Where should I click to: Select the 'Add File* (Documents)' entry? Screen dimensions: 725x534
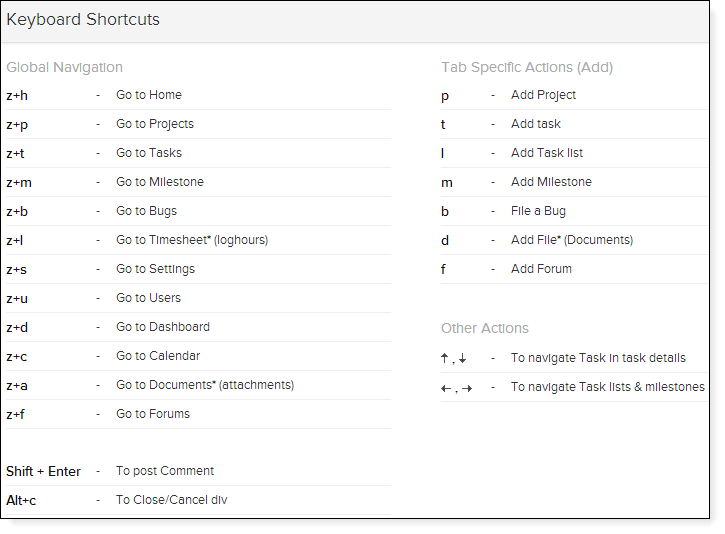pyautogui.click(x=571, y=240)
